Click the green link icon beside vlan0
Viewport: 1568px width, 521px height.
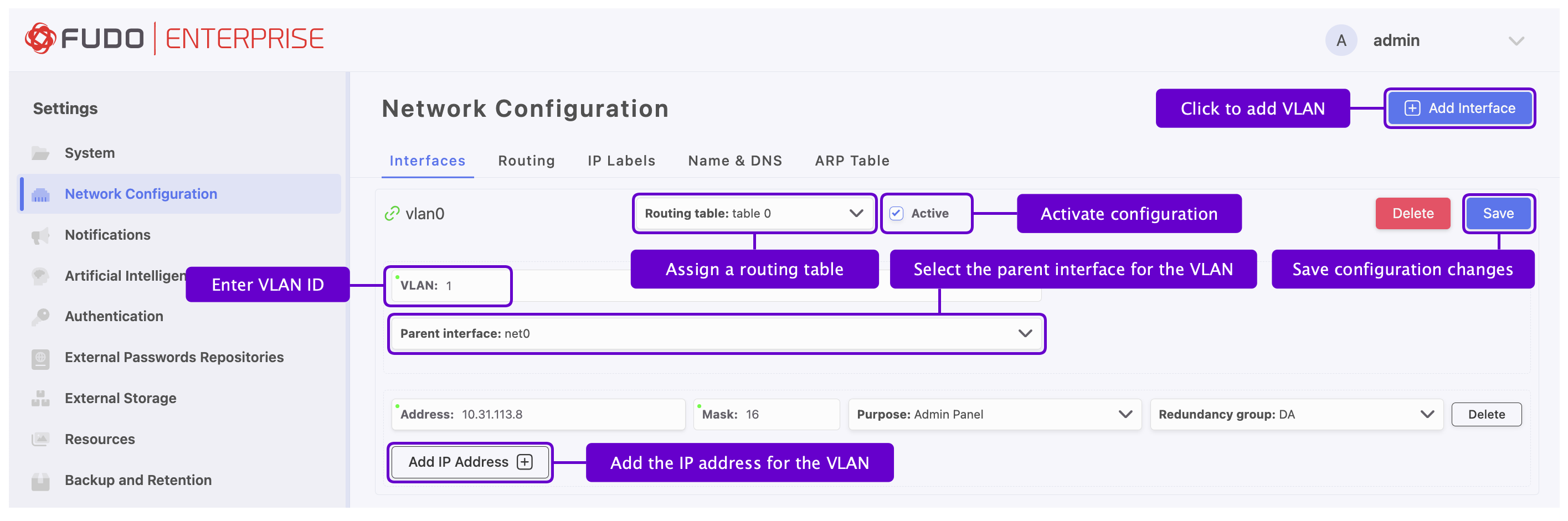click(392, 214)
